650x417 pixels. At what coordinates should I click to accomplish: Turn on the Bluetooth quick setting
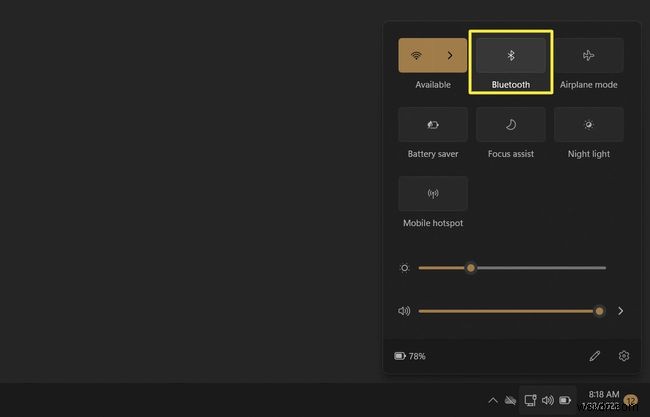[x=511, y=56]
